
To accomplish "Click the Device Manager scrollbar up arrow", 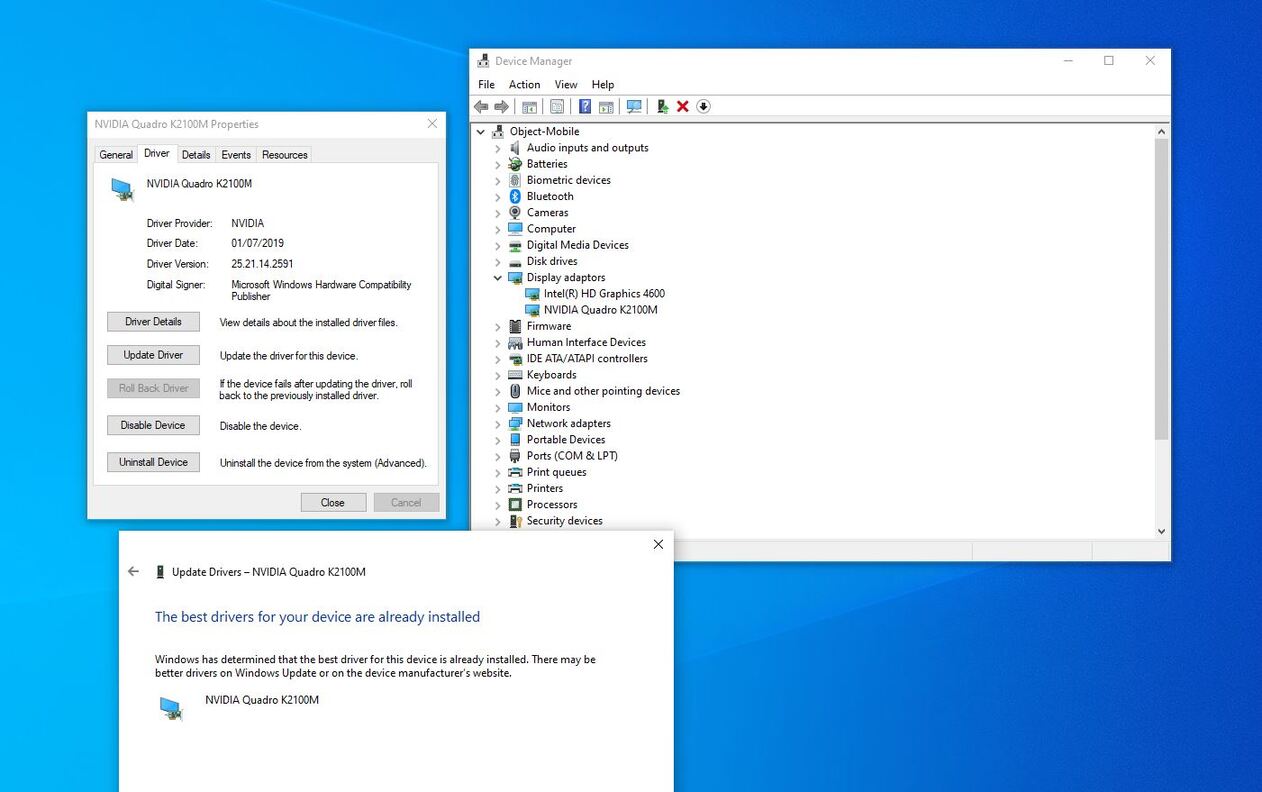I will click(1161, 132).
